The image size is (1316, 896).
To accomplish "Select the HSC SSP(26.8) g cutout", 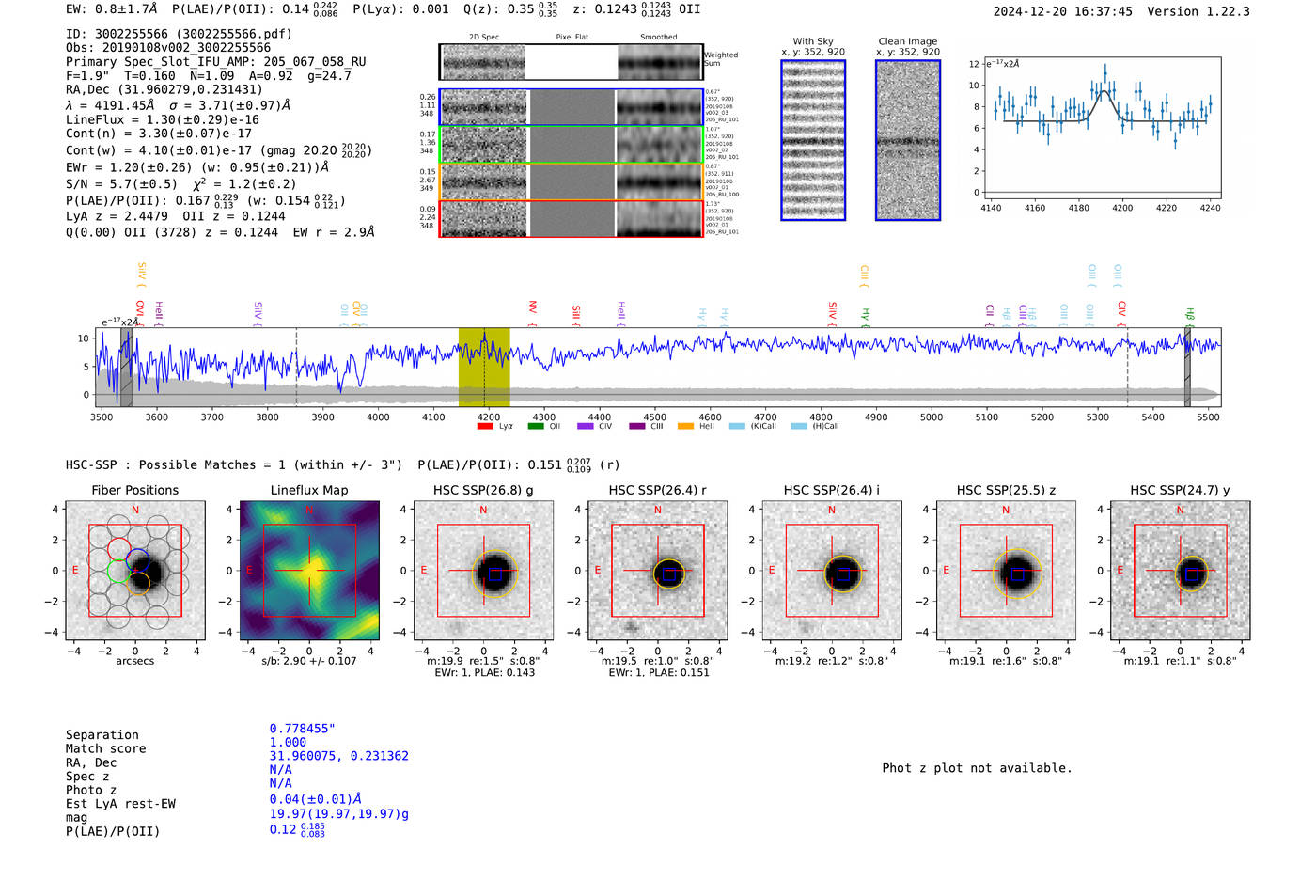I will (483, 571).
